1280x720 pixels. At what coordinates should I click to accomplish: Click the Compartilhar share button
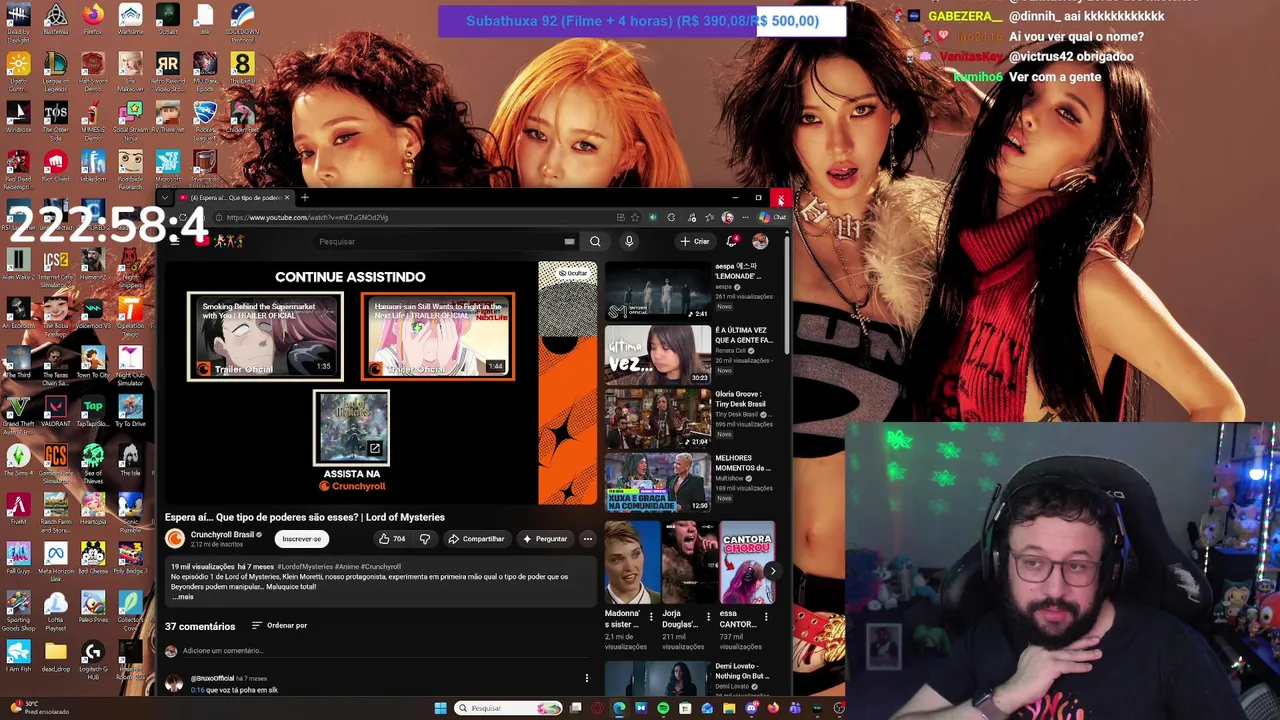476,539
